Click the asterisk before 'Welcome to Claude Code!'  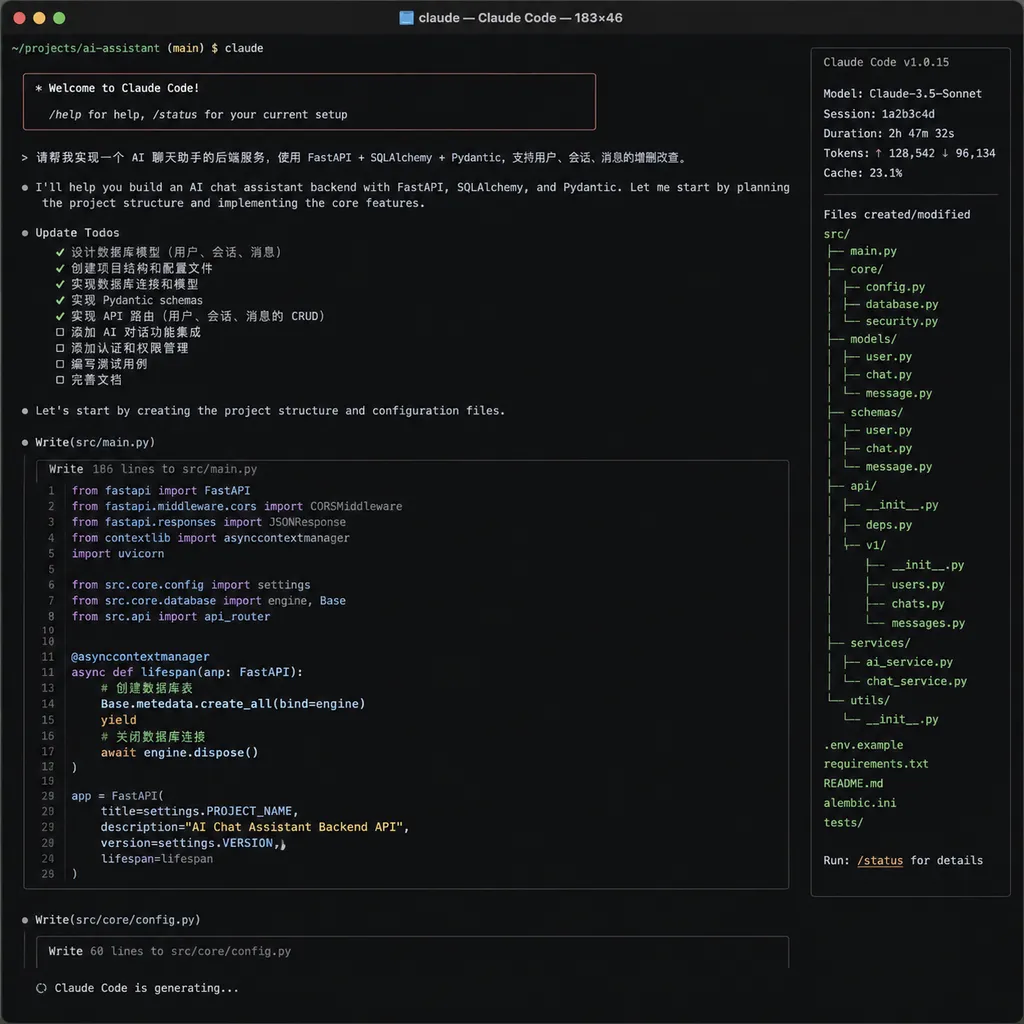[x=39, y=88]
